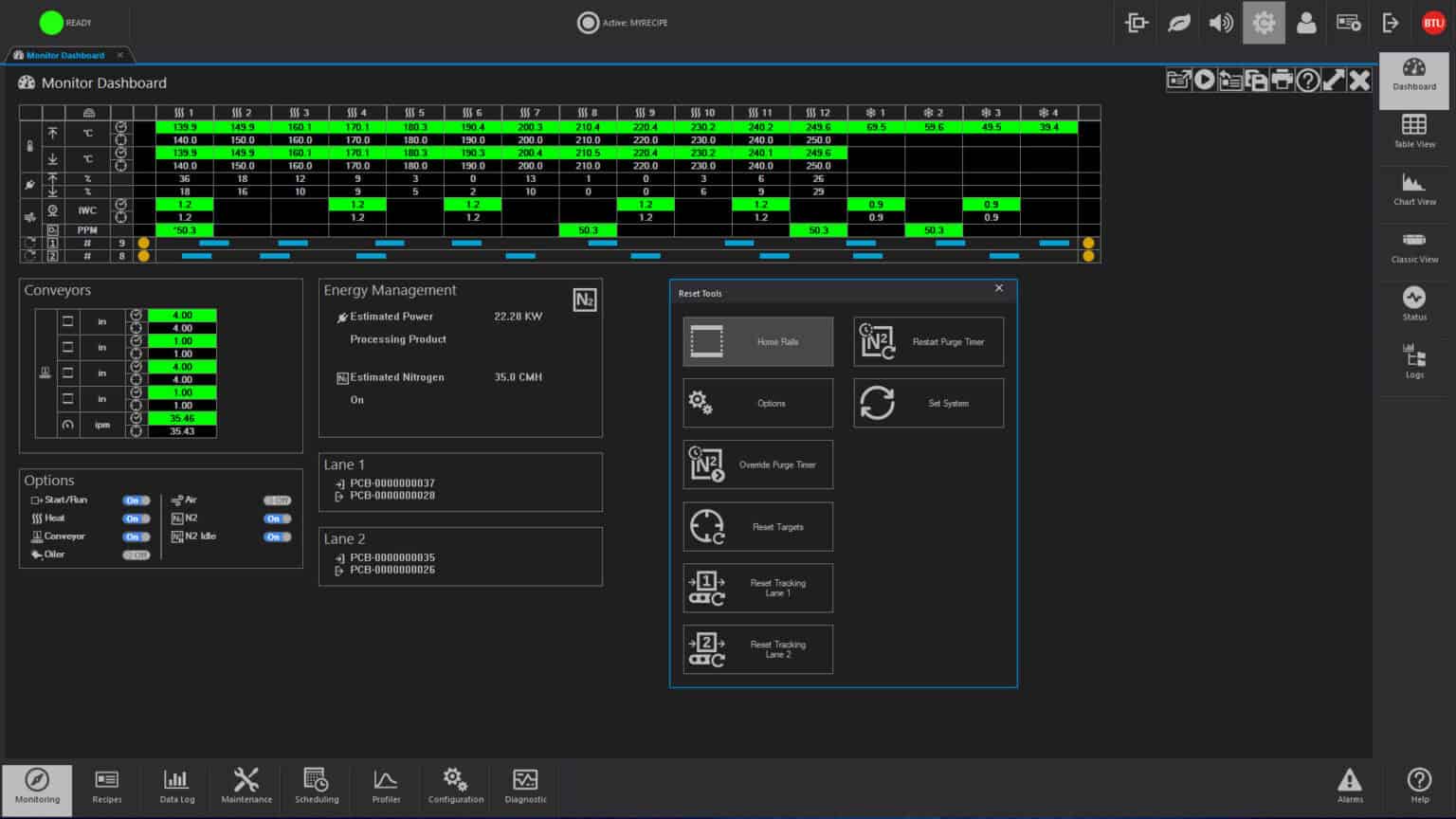
Task: Switch to Table View in sidebar
Action: pos(1413,131)
